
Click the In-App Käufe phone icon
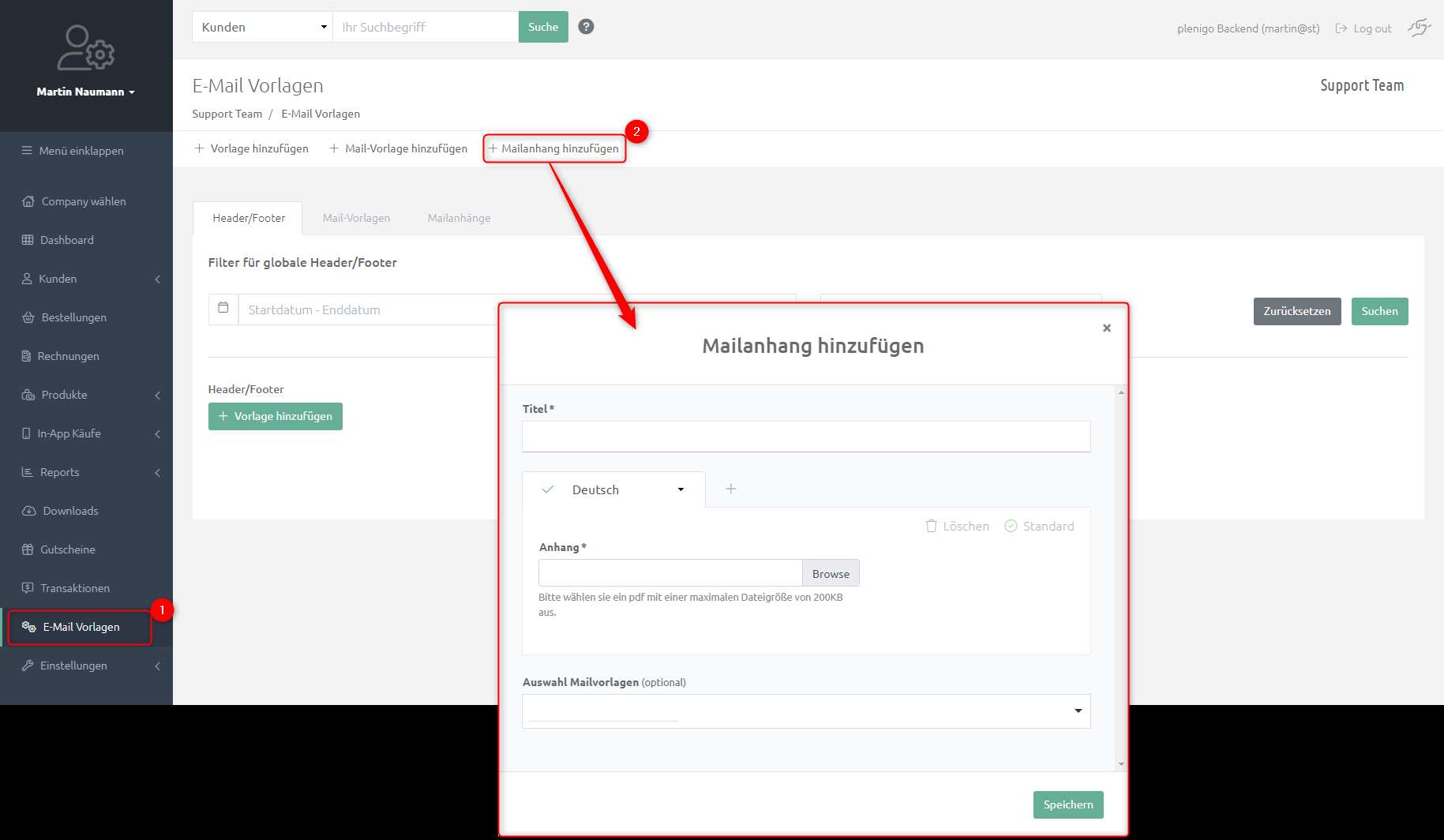click(26, 433)
